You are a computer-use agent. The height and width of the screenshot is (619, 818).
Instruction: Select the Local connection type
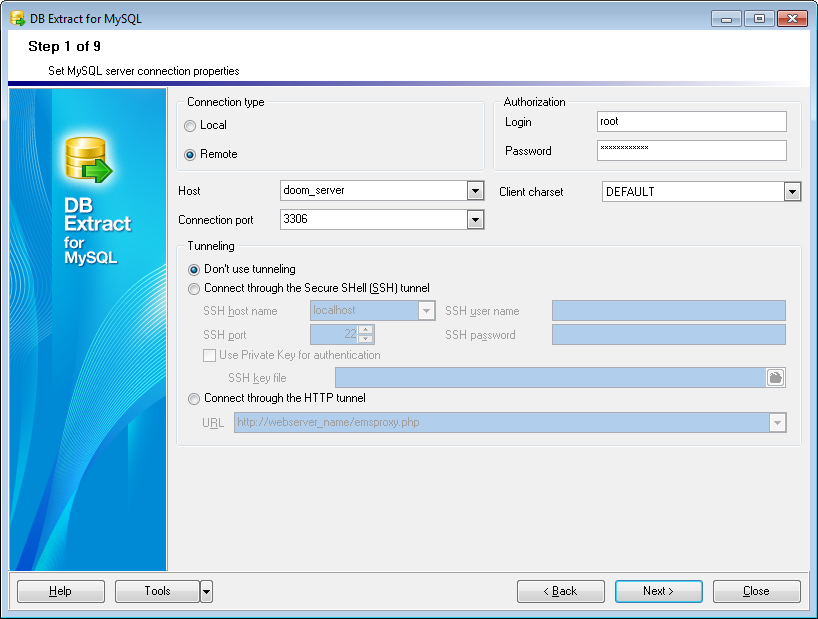(190, 126)
